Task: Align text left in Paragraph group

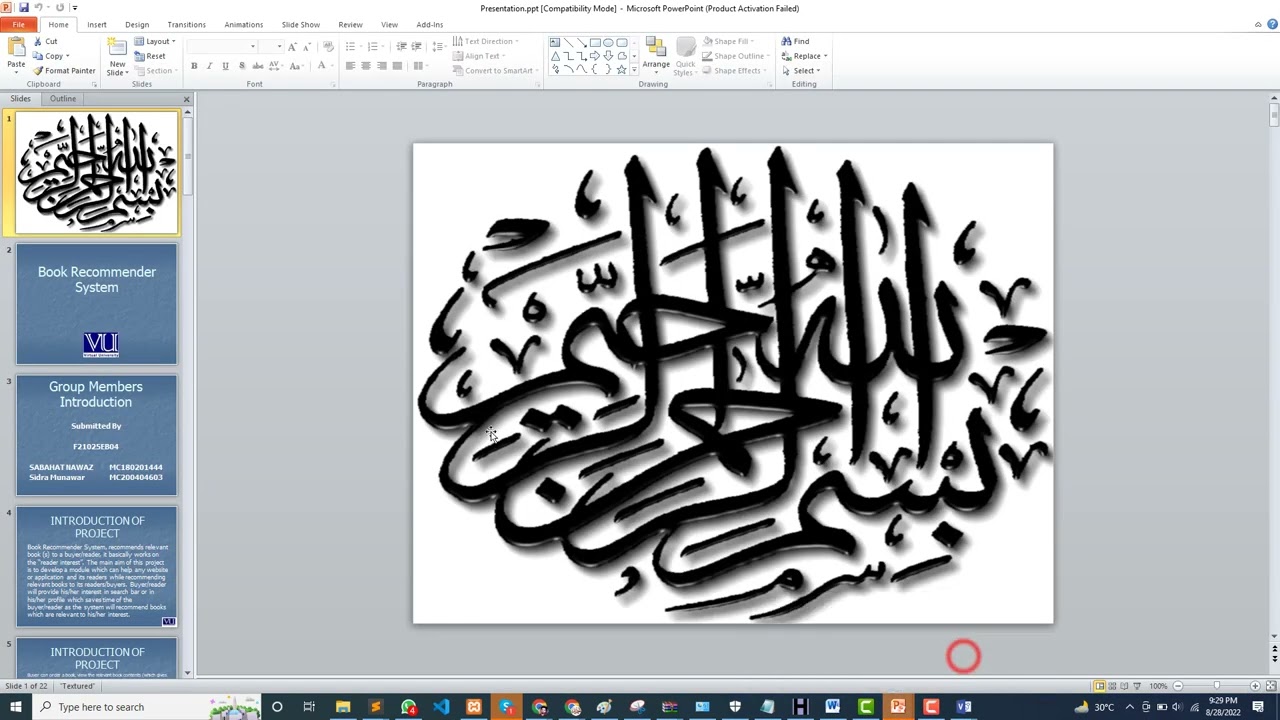Action: point(350,66)
